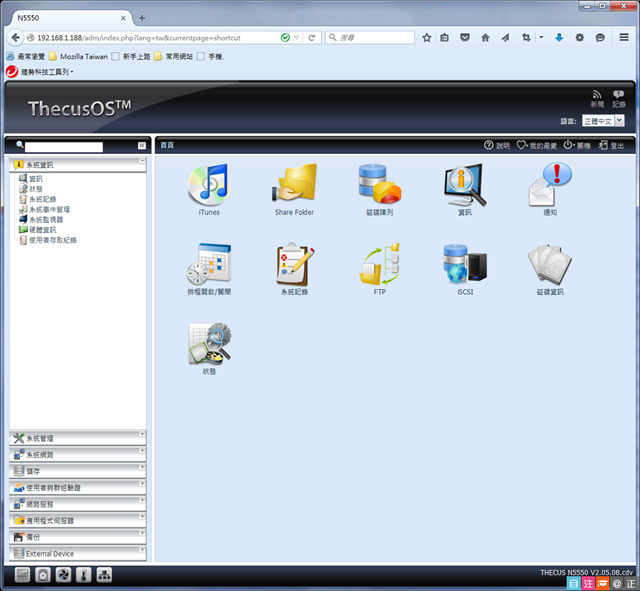Open the 語言 language dropdown arrow
The image size is (640, 591).
click(619, 121)
